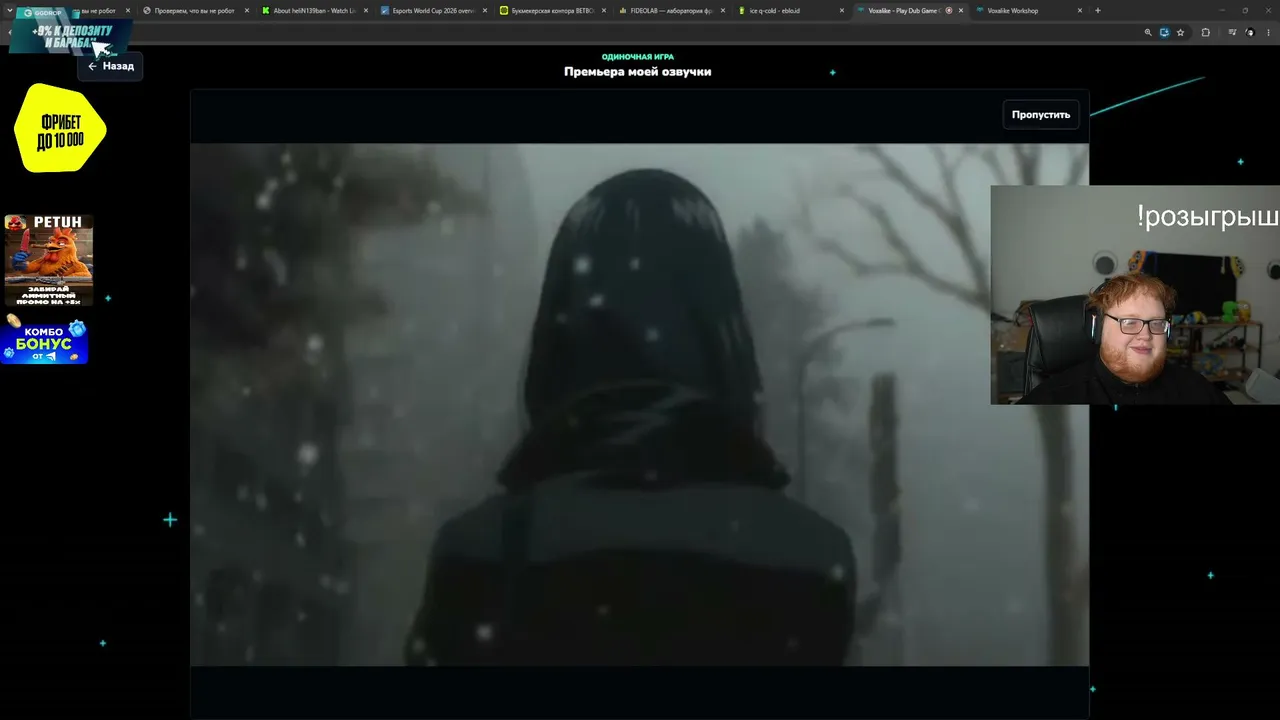
Task: Open the browser zoom magnifier icon
Action: pyautogui.click(x=1147, y=32)
